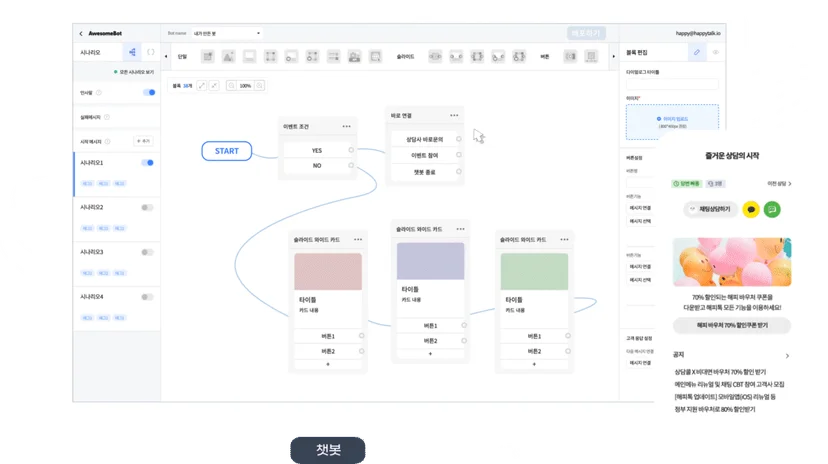Image resolution: width=828 pixels, height=464 pixels.
Task: Select the first single-block type icon in the toolbar
Action: coord(208,56)
